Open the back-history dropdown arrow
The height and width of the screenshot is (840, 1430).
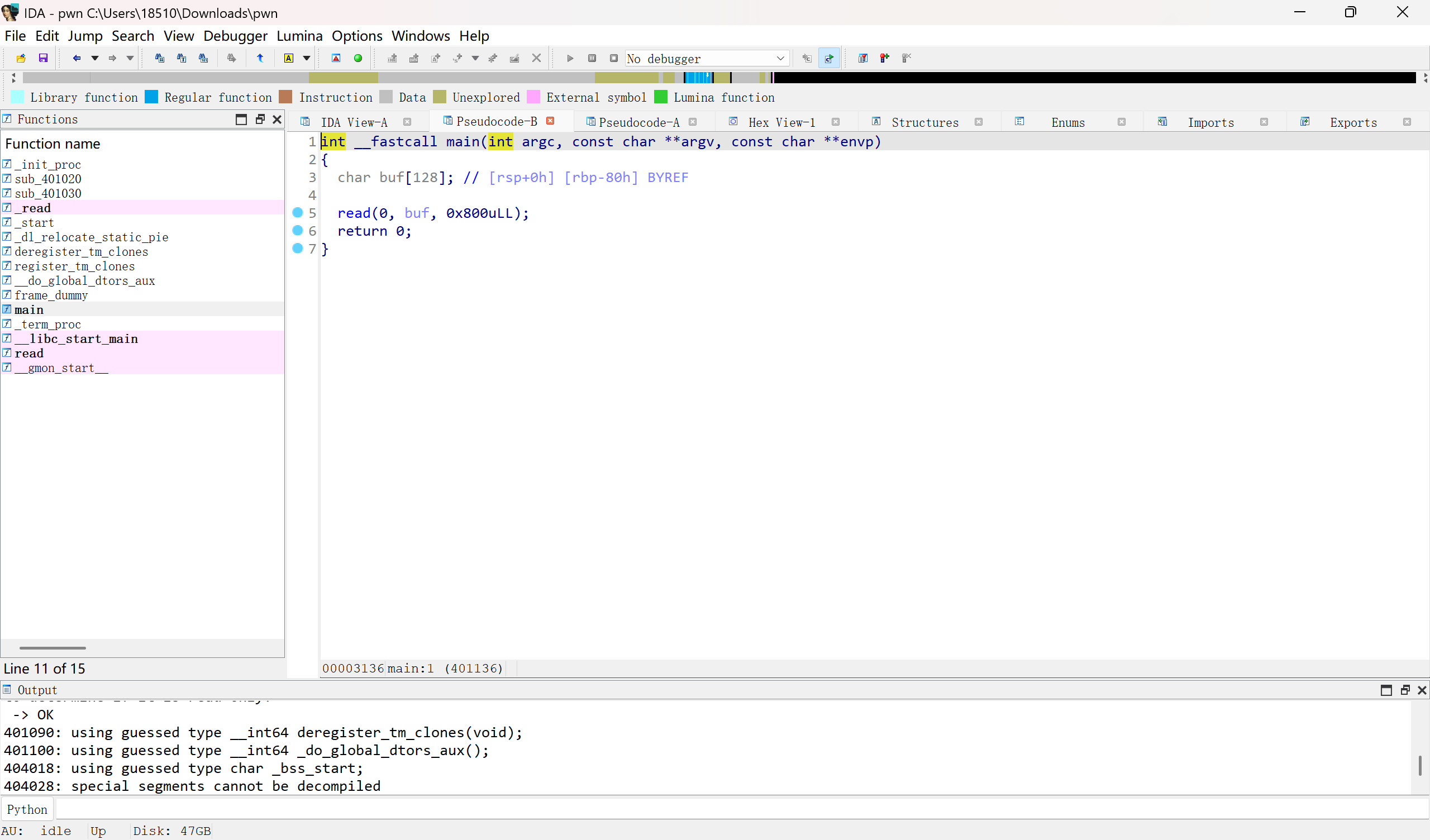point(95,58)
